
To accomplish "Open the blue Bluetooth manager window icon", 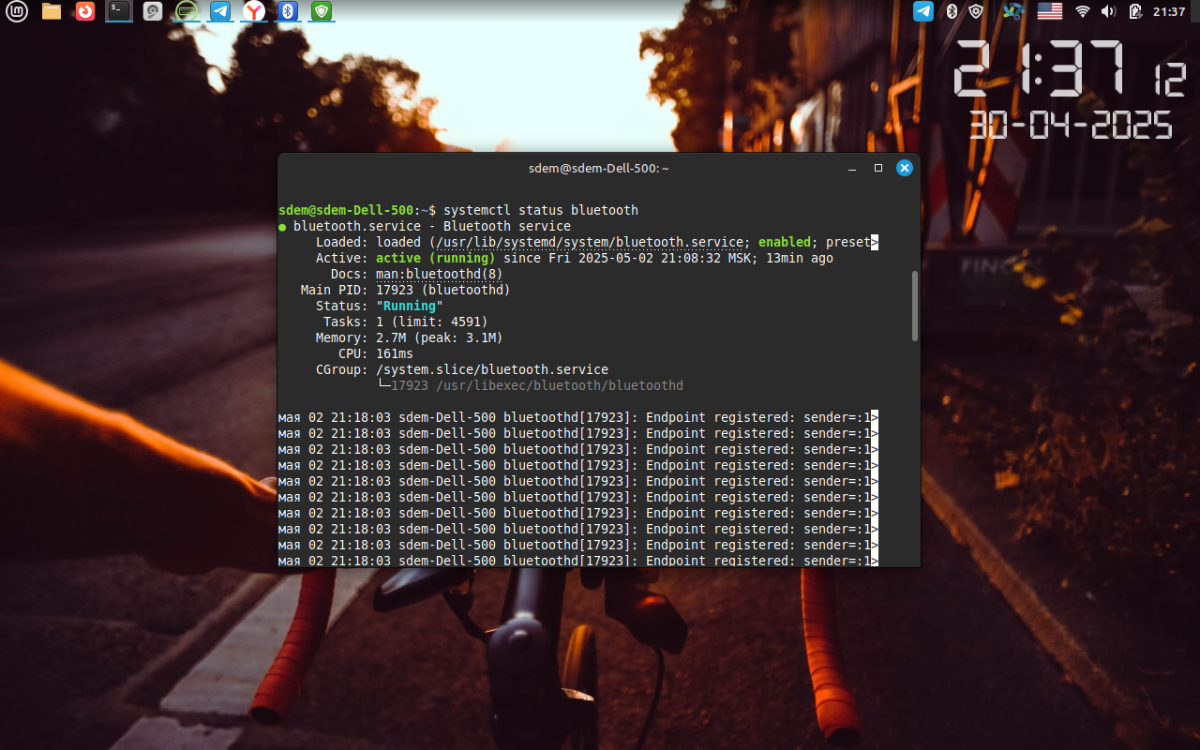I will click(x=288, y=11).
